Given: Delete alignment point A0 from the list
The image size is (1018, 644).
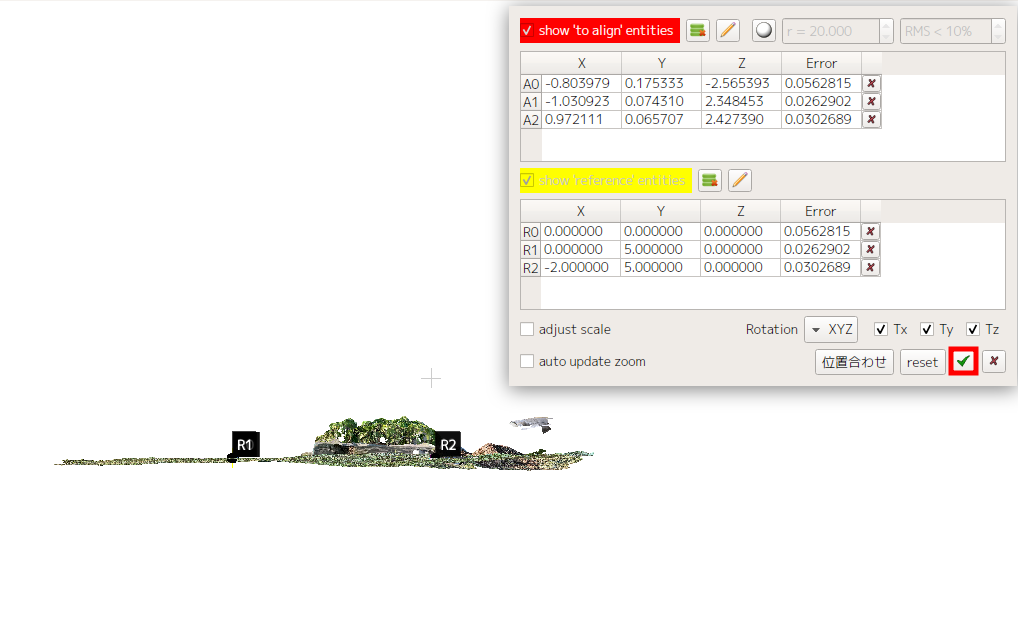Looking at the screenshot, I should pyautogui.click(x=871, y=83).
